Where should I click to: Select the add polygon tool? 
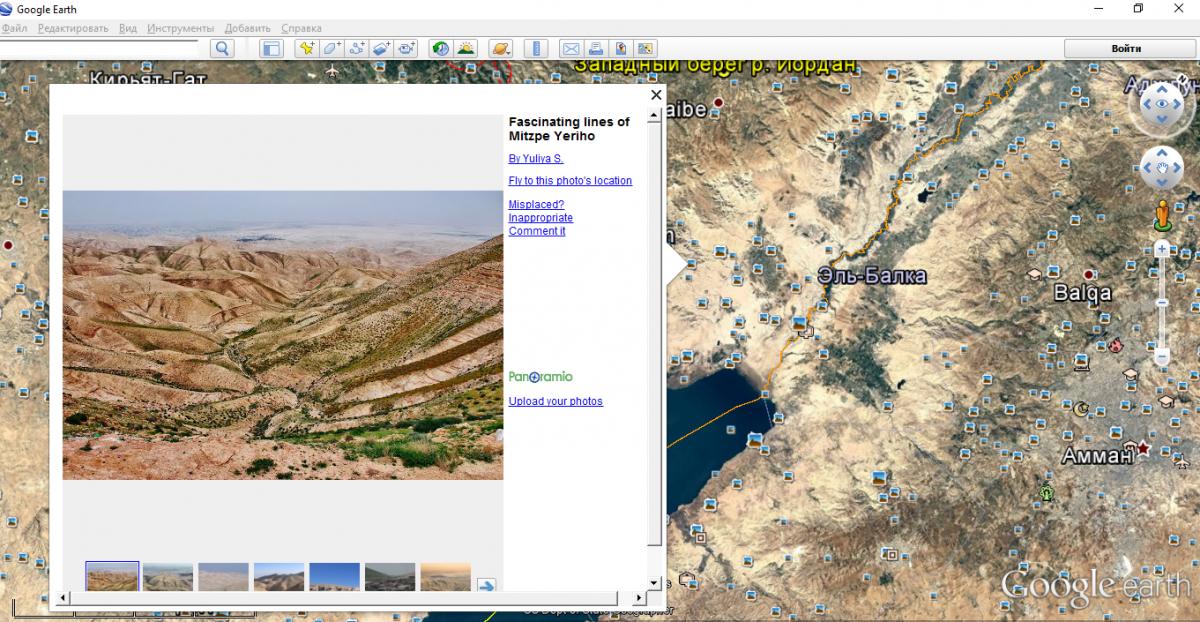[x=332, y=48]
